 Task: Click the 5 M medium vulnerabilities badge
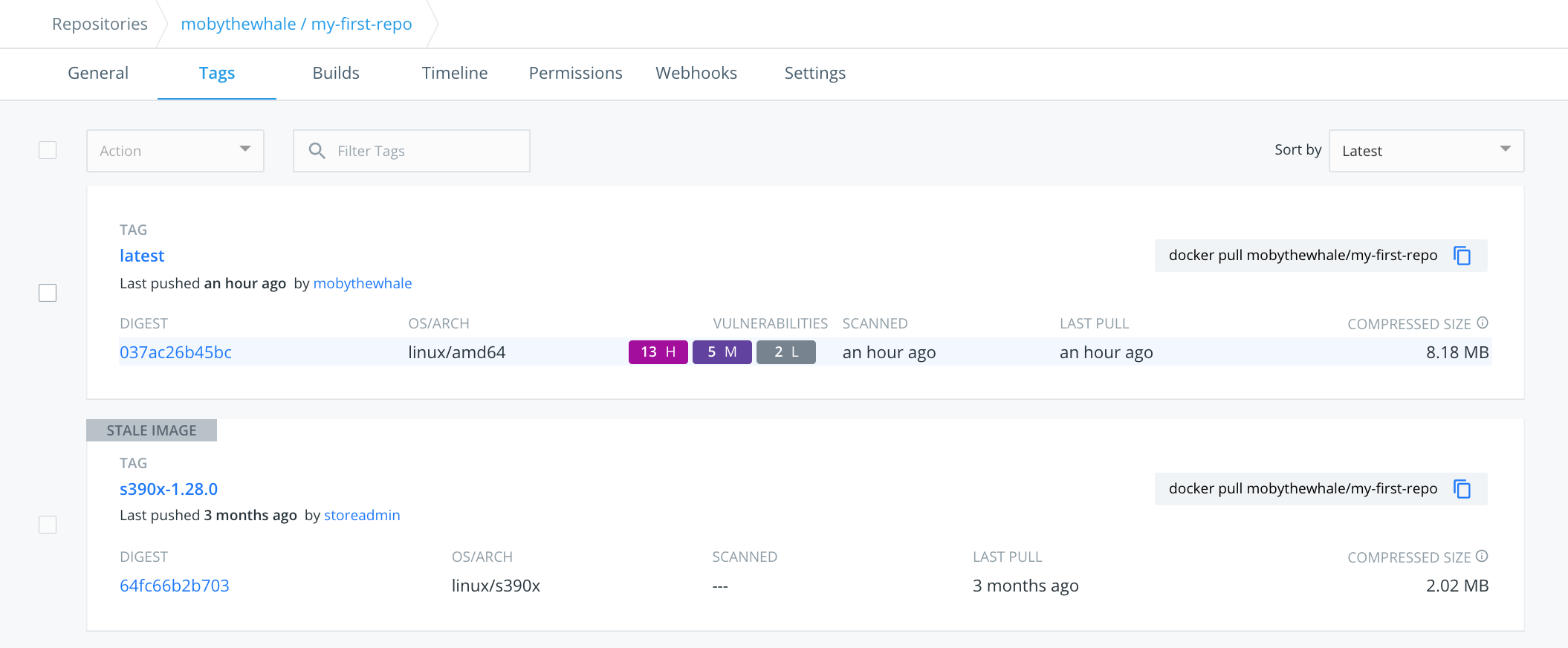pyautogui.click(x=722, y=352)
